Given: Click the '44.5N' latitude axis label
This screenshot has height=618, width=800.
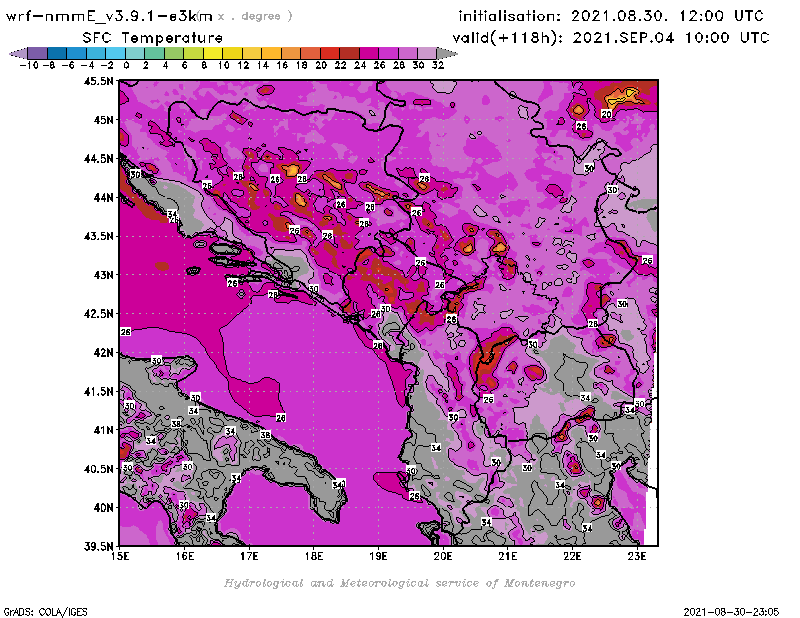Looking at the screenshot, I should pyautogui.click(x=98, y=159).
